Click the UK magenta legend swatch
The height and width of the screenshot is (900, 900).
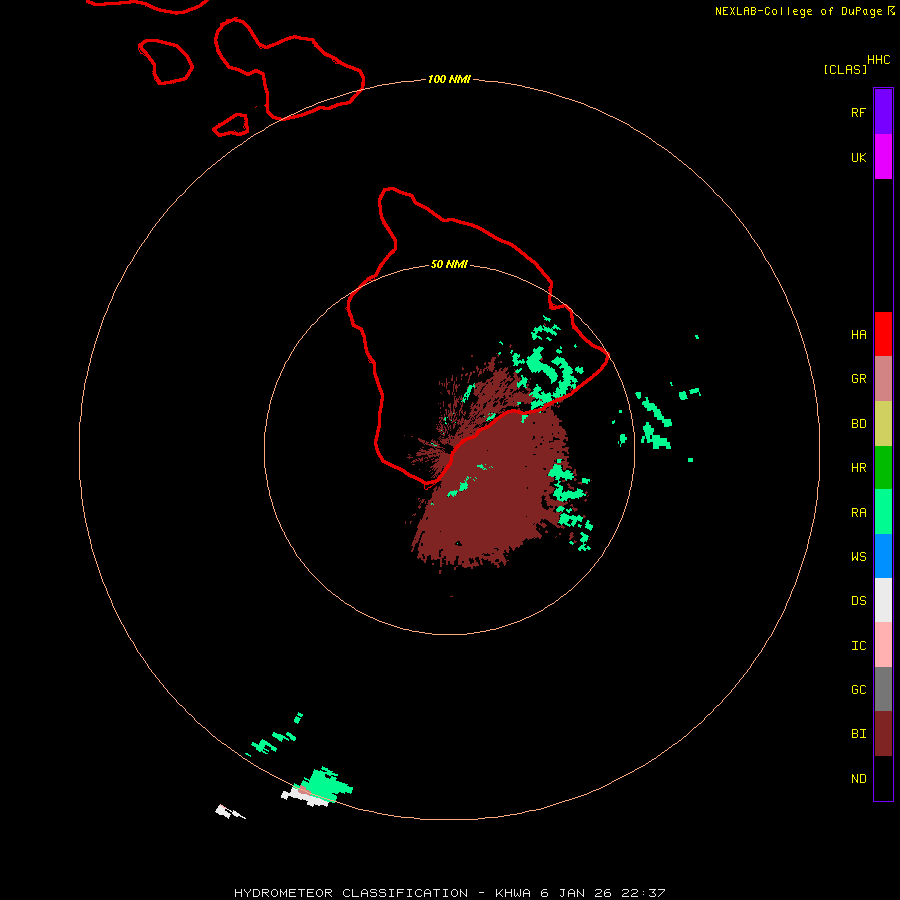(883, 157)
